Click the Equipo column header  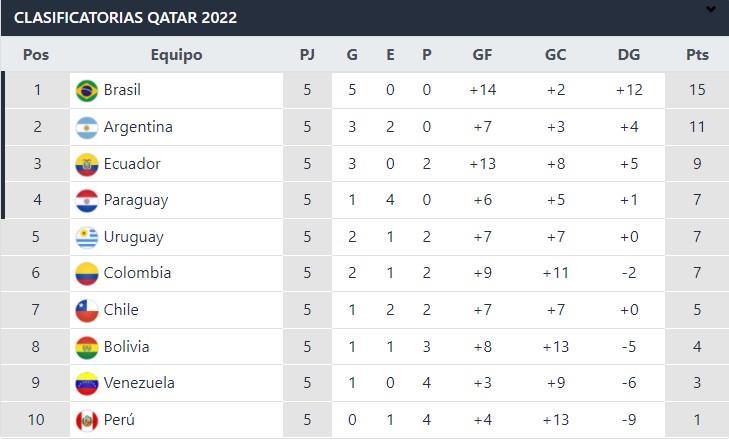(x=176, y=55)
